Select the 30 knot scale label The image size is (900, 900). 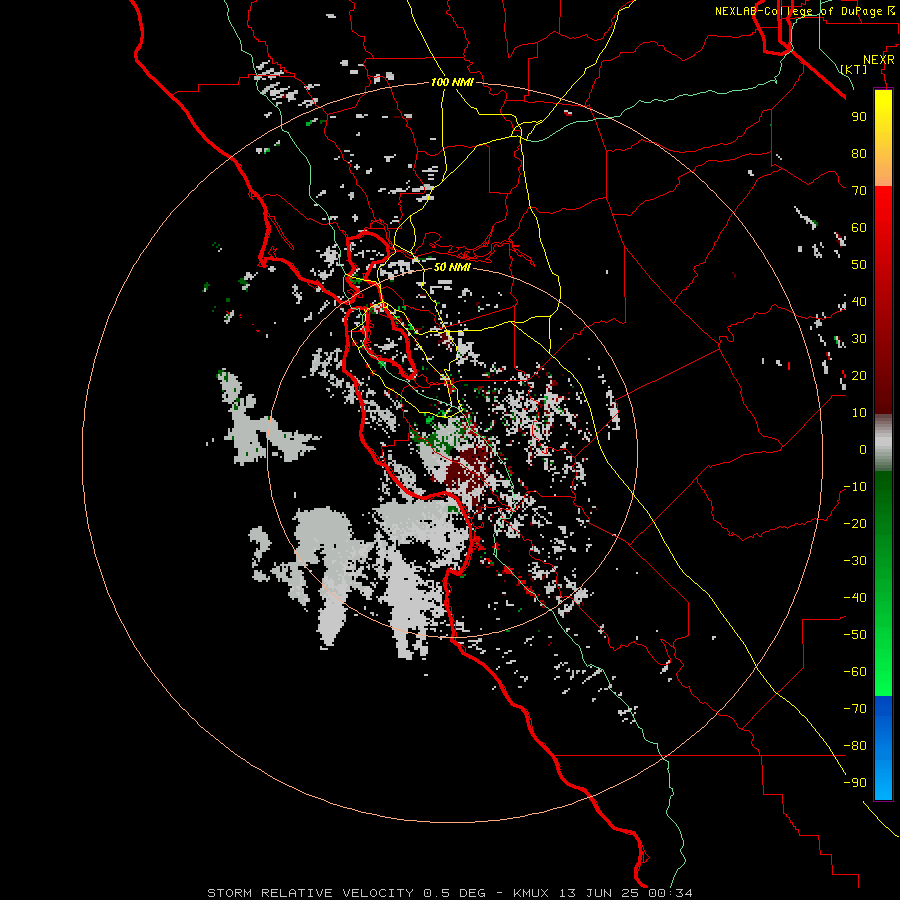[859, 339]
